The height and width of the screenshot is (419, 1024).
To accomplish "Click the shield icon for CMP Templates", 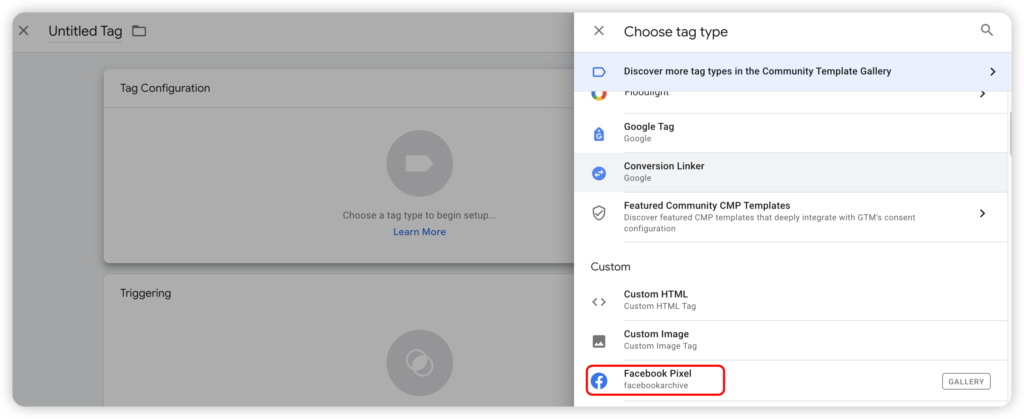I will coord(599,213).
